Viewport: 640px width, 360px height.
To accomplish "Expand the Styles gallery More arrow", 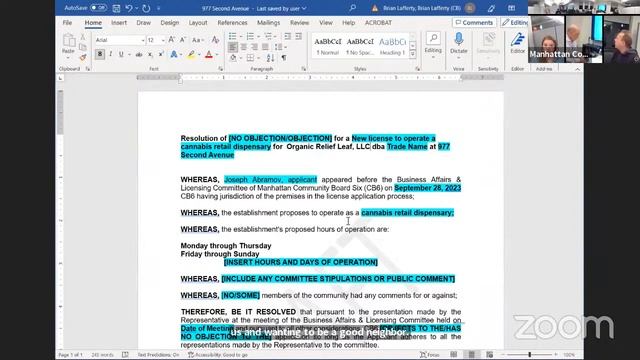I will point(413,54).
